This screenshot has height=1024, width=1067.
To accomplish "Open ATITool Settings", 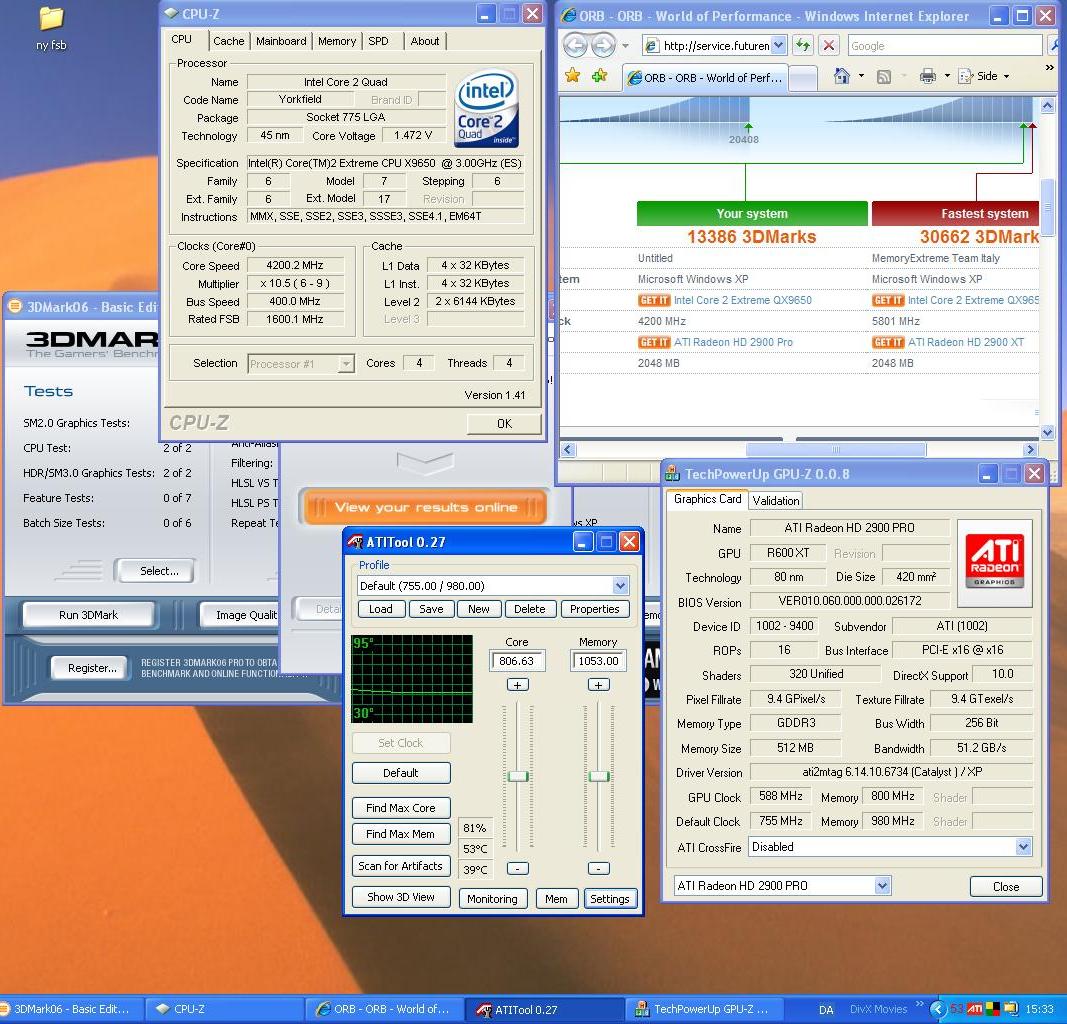I will click(x=610, y=899).
